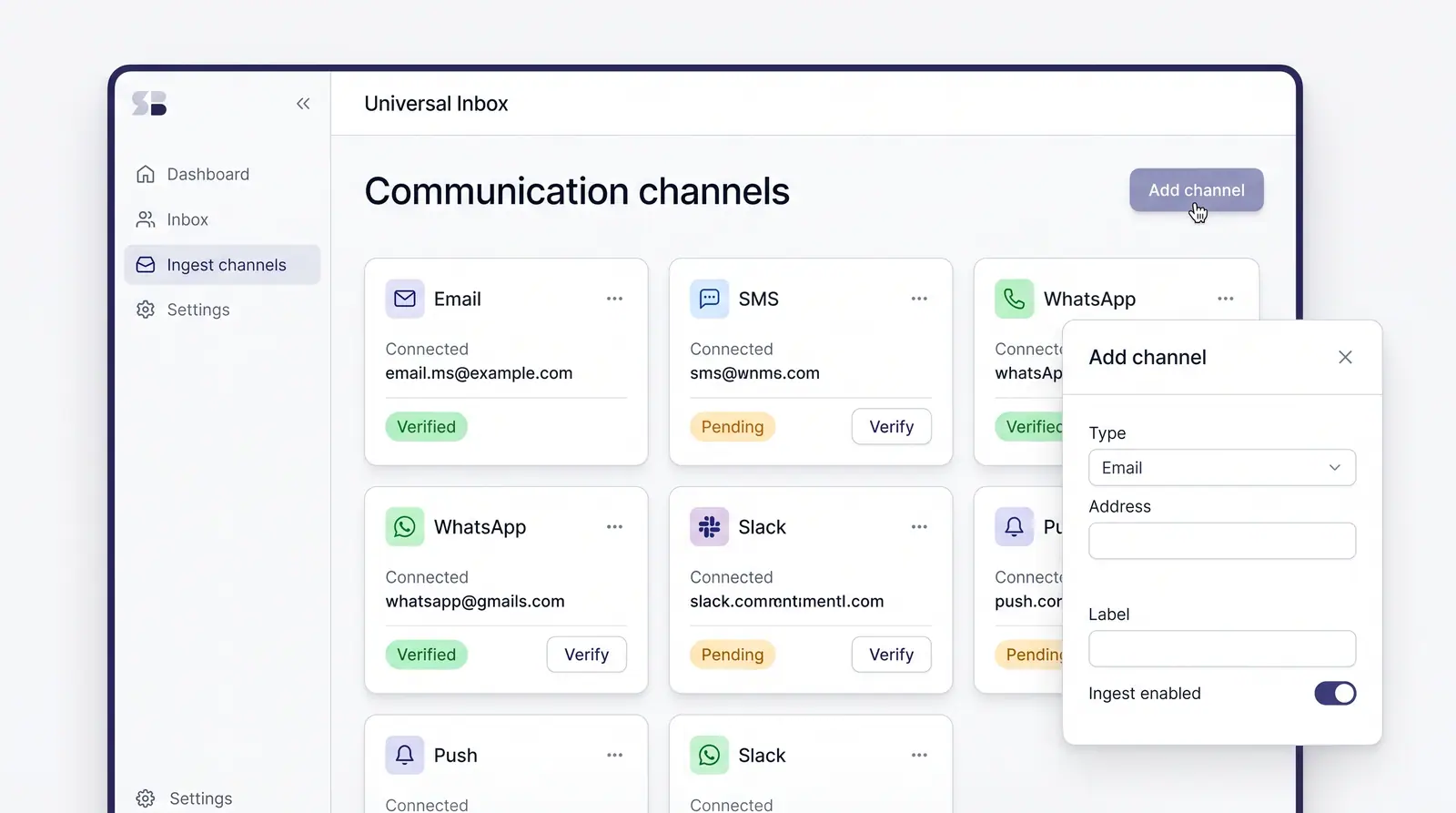
Task: Click bell icon on partially hidden Push card
Action: pyautogui.click(x=1015, y=527)
